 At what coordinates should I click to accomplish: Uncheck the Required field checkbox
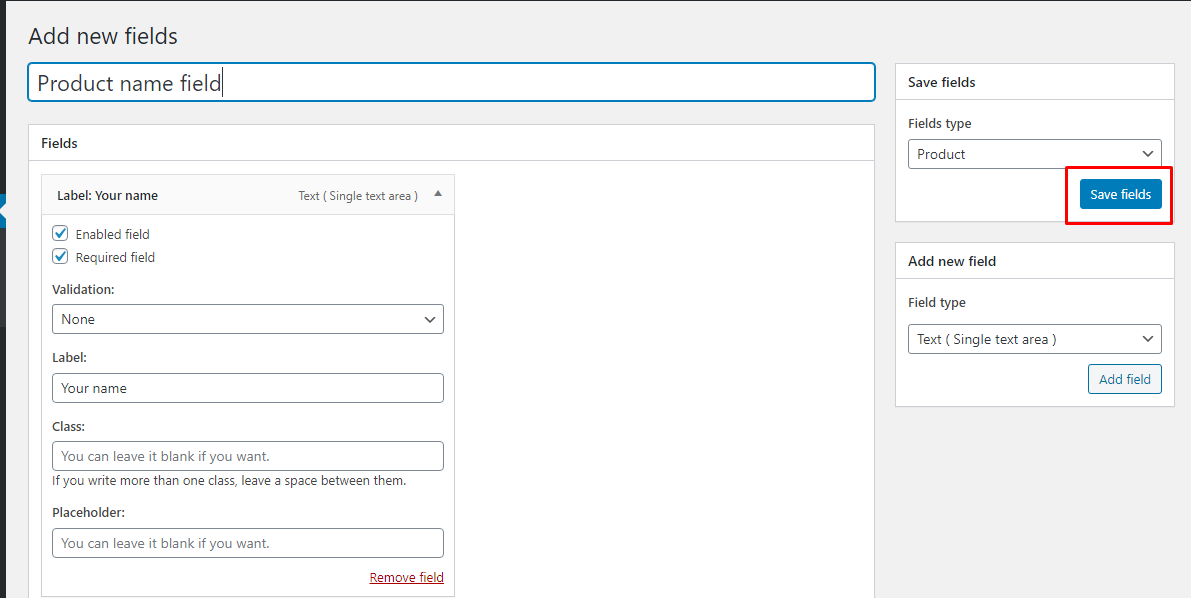pyautogui.click(x=60, y=257)
